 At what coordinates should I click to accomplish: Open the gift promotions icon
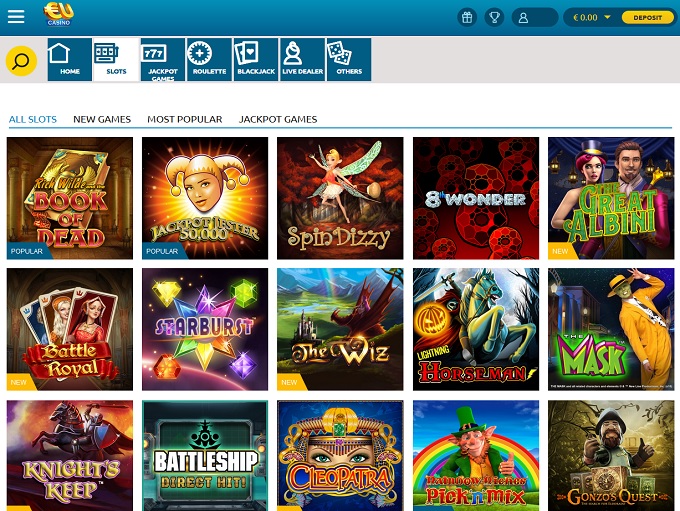tap(466, 17)
